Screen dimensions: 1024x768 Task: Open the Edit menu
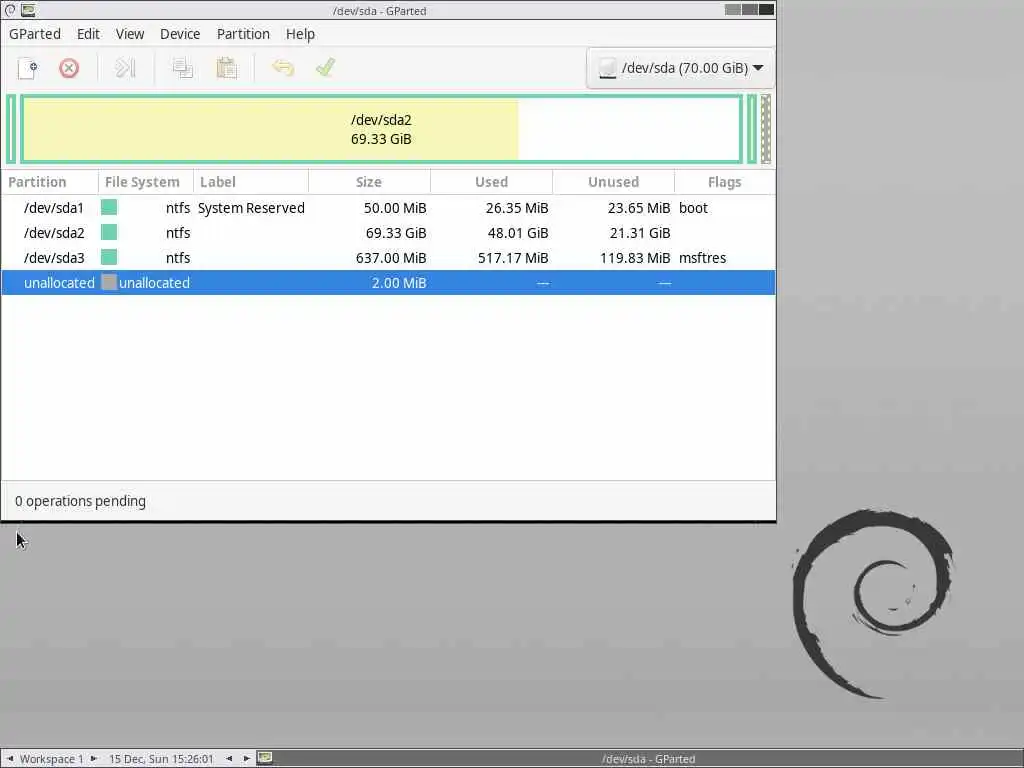88,34
